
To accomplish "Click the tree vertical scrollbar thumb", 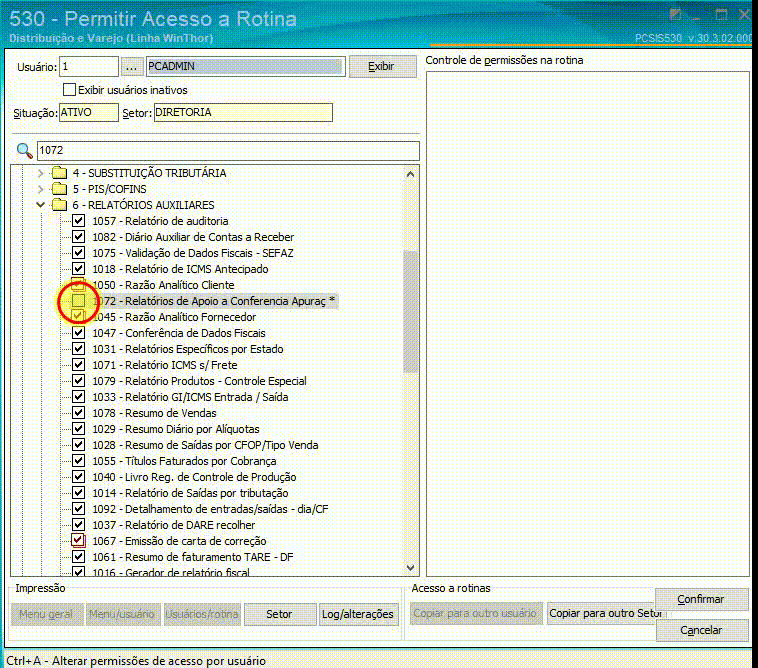I will [410, 312].
